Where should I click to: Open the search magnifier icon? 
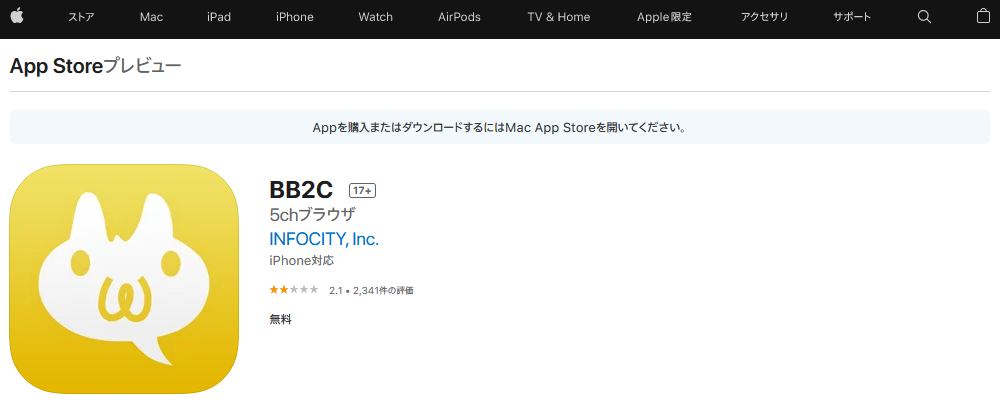(924, 17)
